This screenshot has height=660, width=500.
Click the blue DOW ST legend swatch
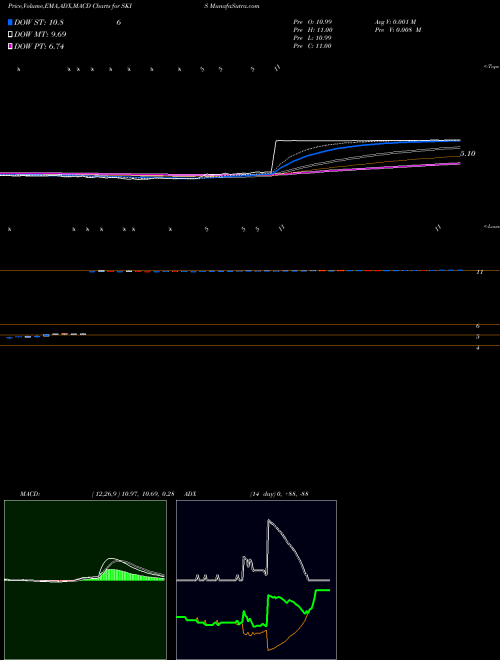tap(11, 22)
